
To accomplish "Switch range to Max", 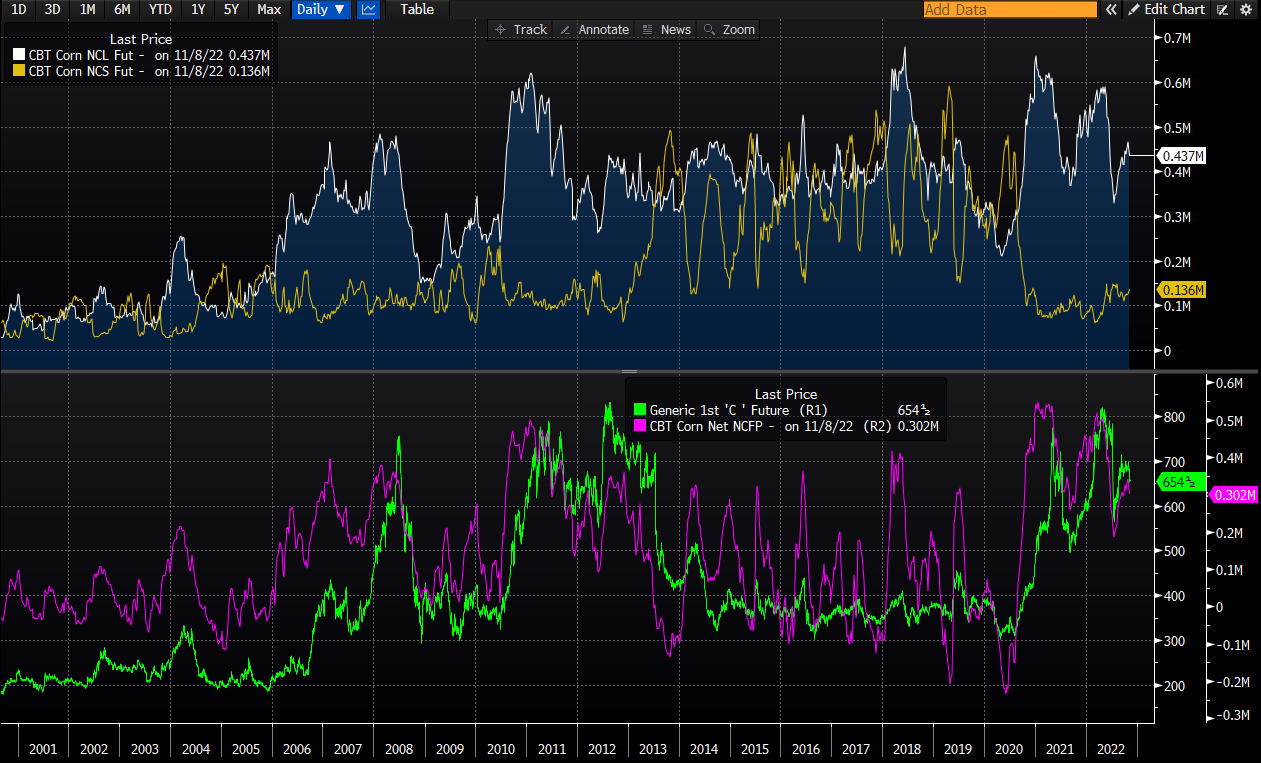I will pyautogui.click(x=268, y=9).
